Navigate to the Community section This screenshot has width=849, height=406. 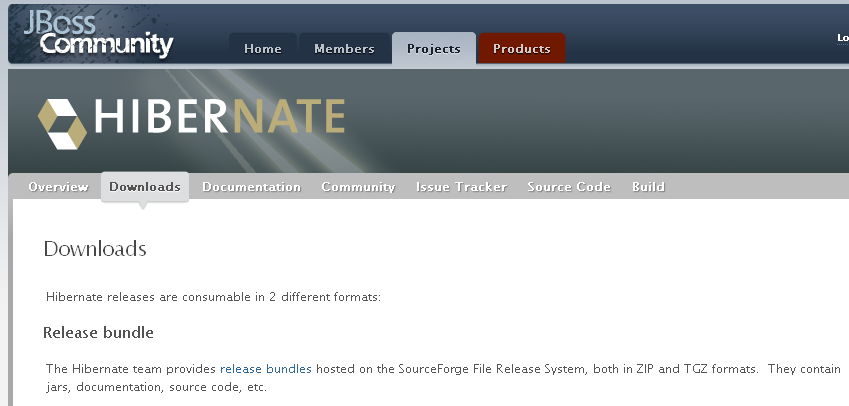358,187
